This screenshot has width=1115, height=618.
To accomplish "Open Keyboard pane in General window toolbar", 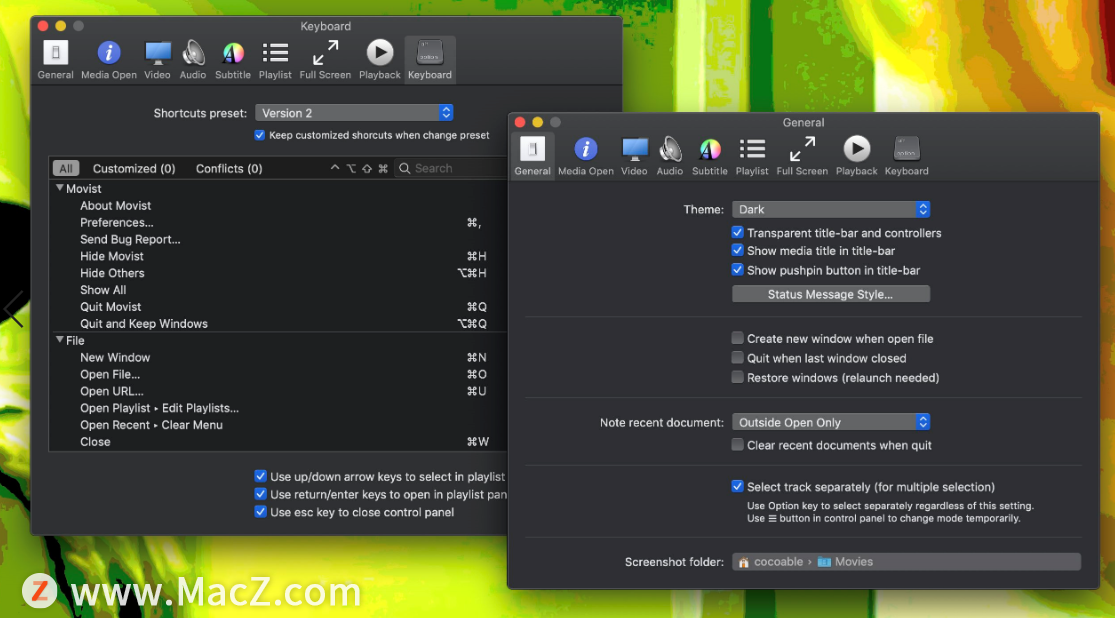I will coord(907,156).
